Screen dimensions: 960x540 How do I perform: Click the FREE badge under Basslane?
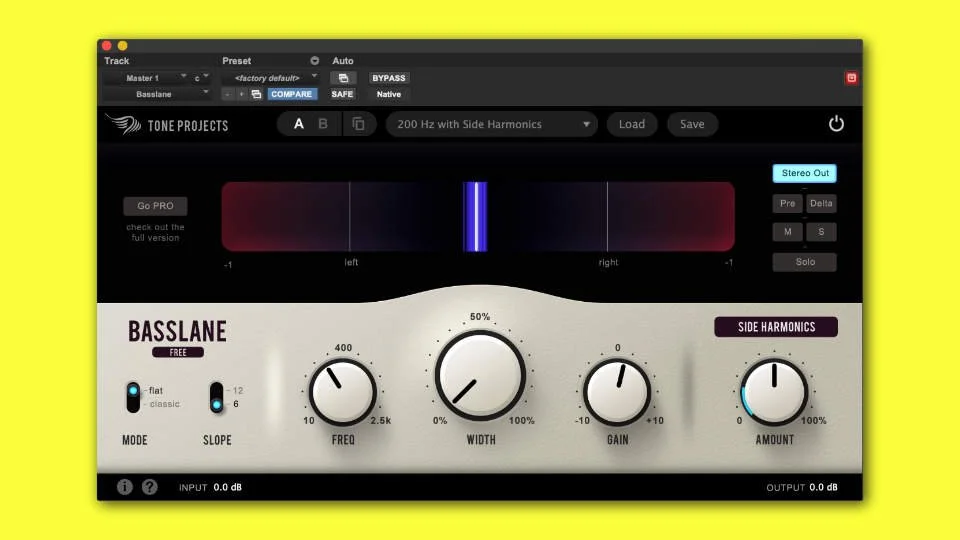coord(178,353)
